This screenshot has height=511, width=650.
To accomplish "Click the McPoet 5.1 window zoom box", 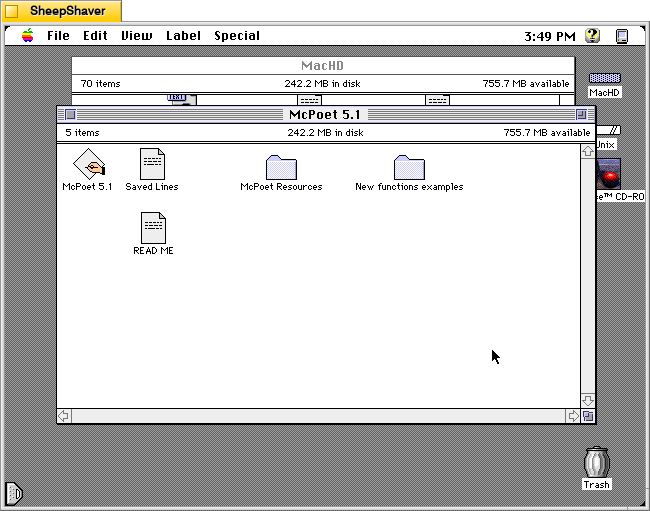I will (581, 114).
